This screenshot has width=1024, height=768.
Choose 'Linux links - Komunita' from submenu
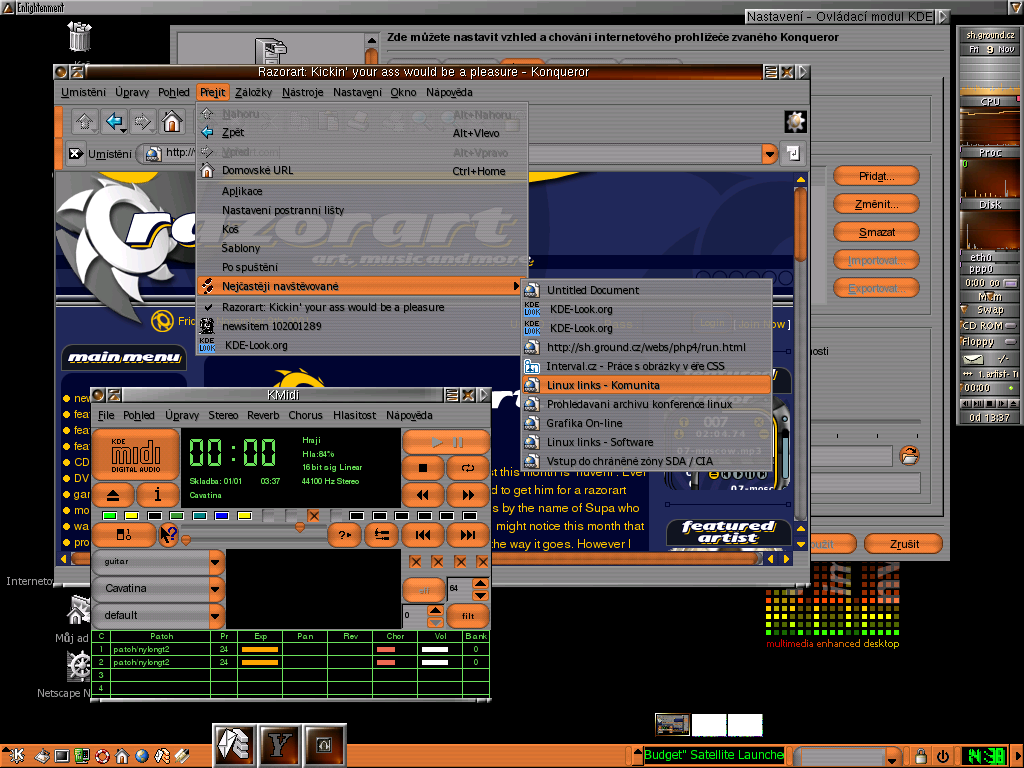click(x=647, y=385)
